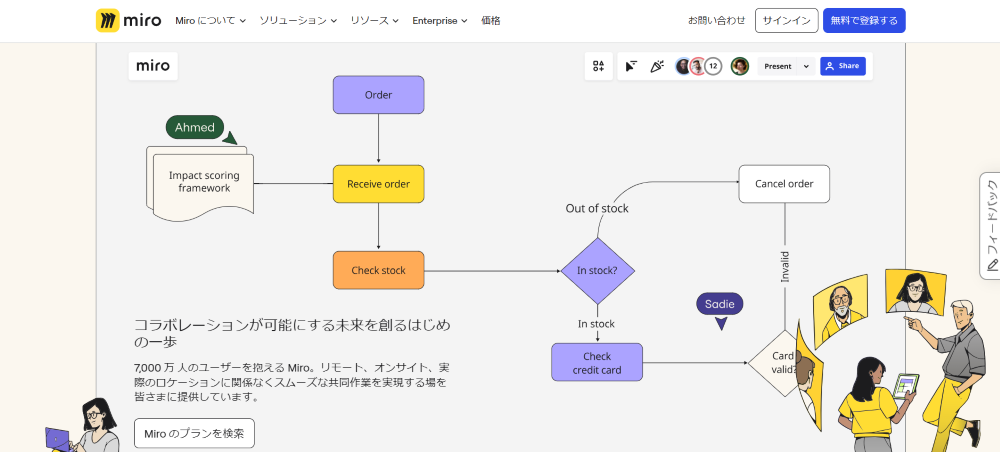This screenshot has height=452, width=1000.
Task: Select the Cancel order node
Action: coord(784,184)
